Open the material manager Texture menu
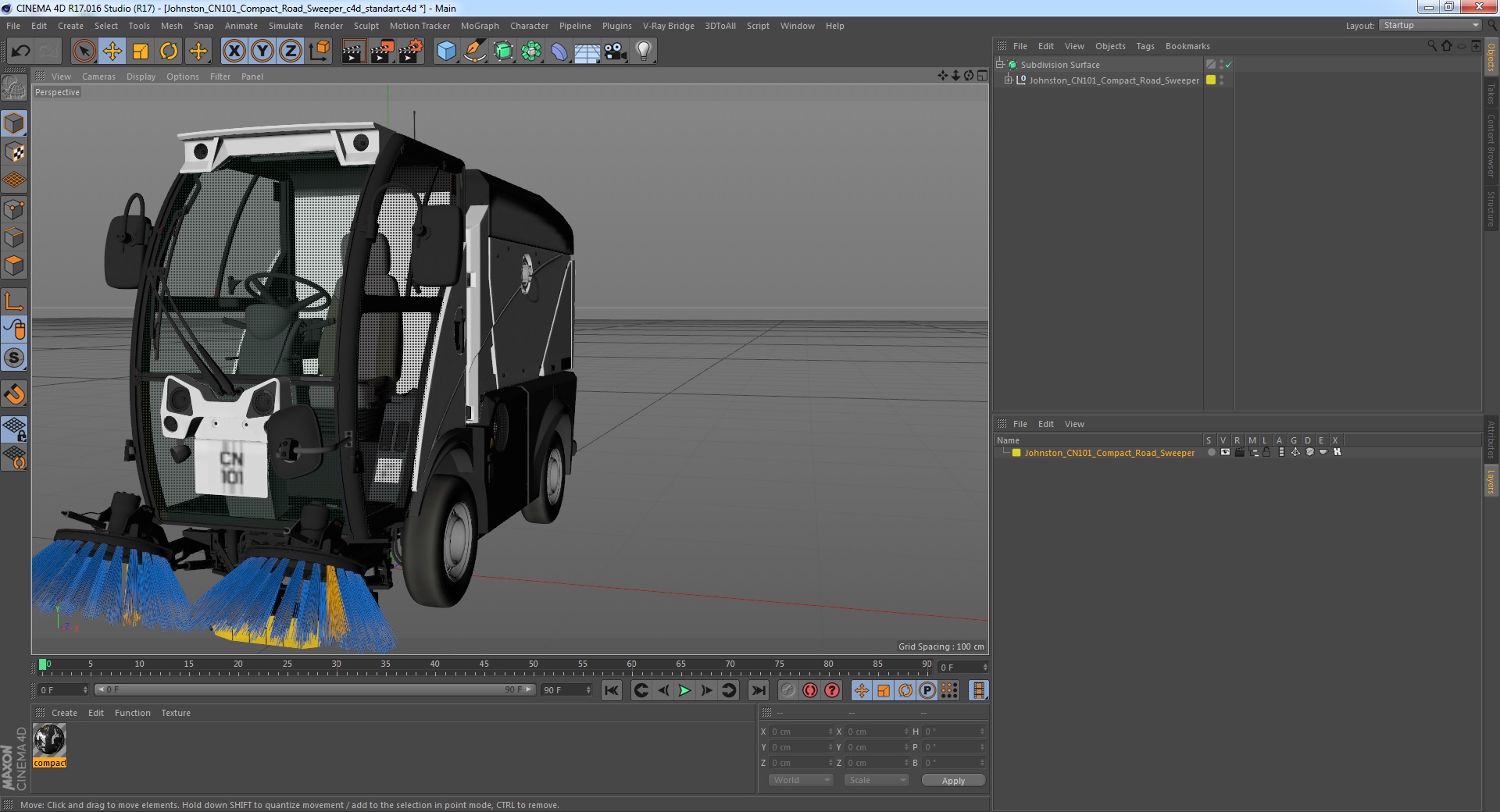The height and width of the screenshot is (812, 1500). 176,713
